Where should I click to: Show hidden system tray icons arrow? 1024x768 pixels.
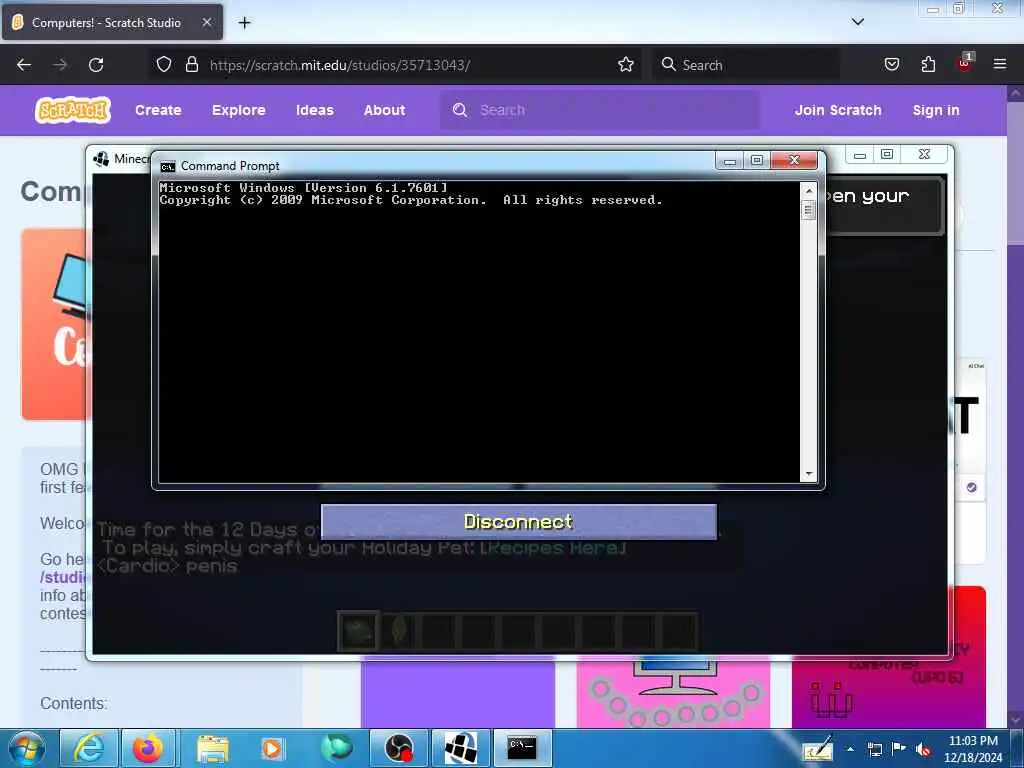(x=850, y=749)
